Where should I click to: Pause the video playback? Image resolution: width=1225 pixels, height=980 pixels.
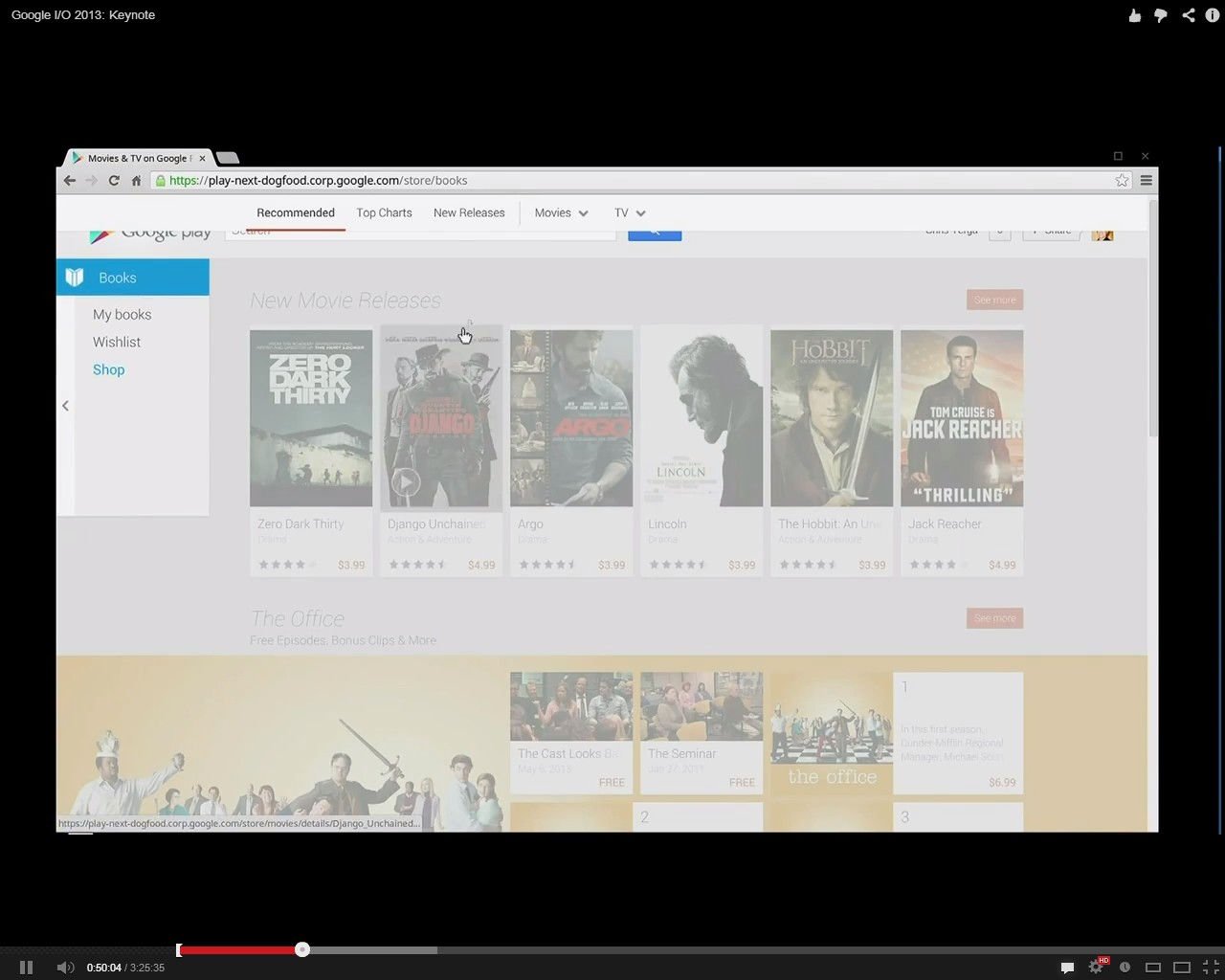tap(26, 968)
